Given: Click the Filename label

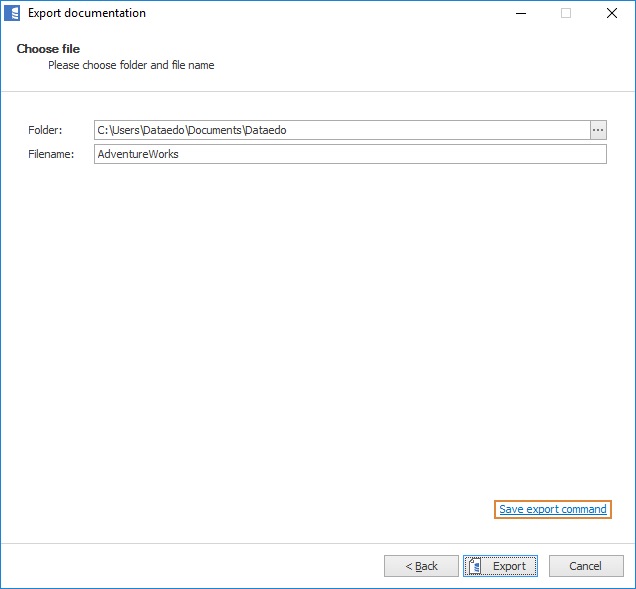Looking at the screenshot, I should point(51,154).
